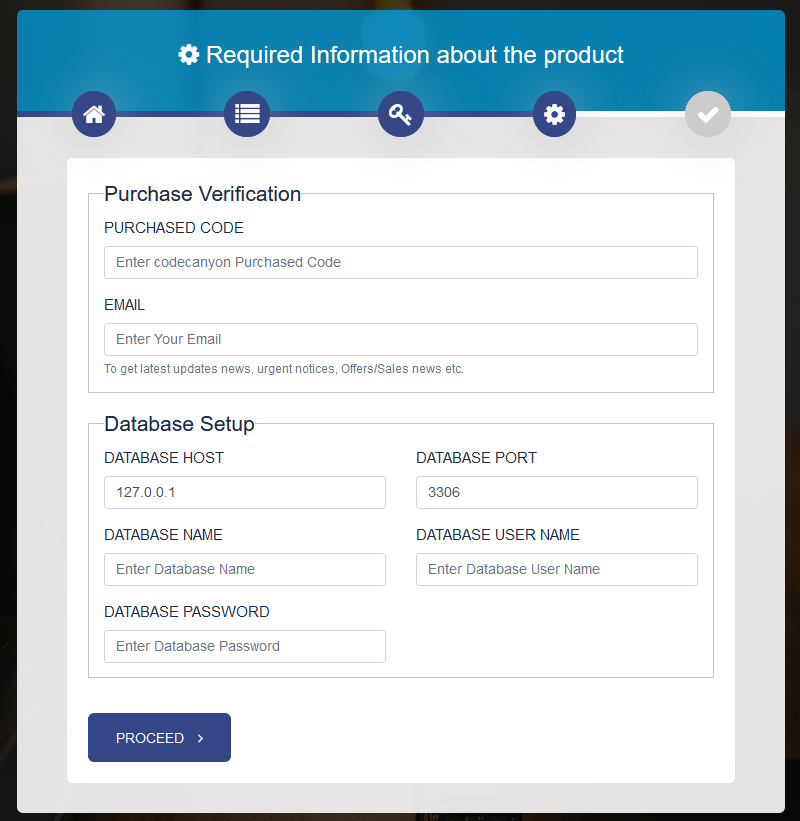Screen dimensions: 800x821
Task: Select the key step icon
Action: [x=401, y=114]
